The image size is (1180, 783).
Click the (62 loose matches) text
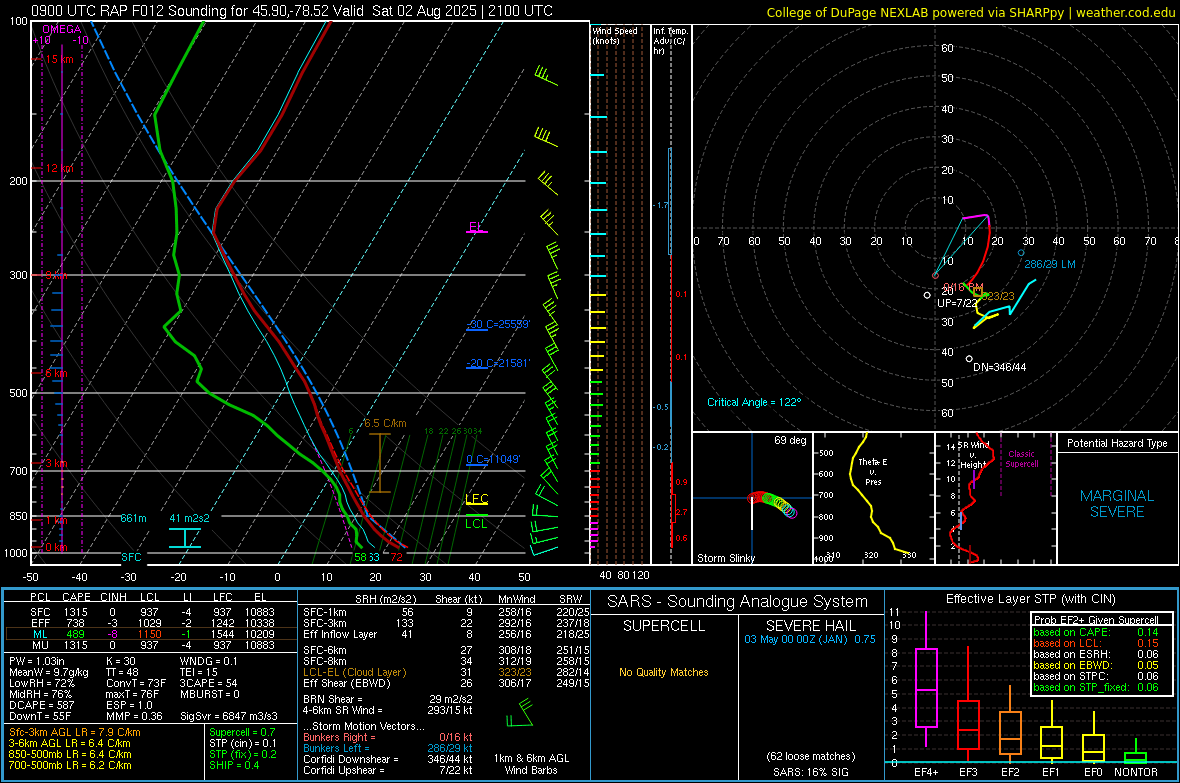coord(811,757)
